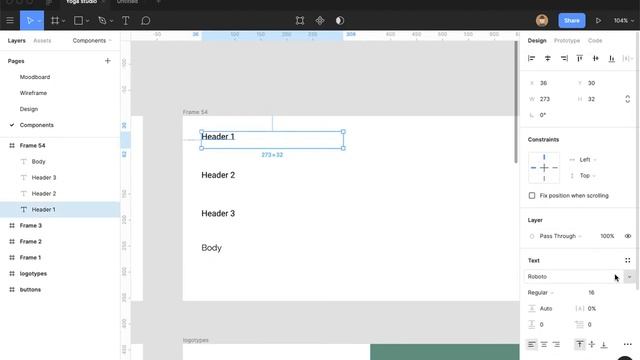The width and height of the screenshot is (640, 360).
Task: Set text vertical align top
Action: [x=580, y=344]
